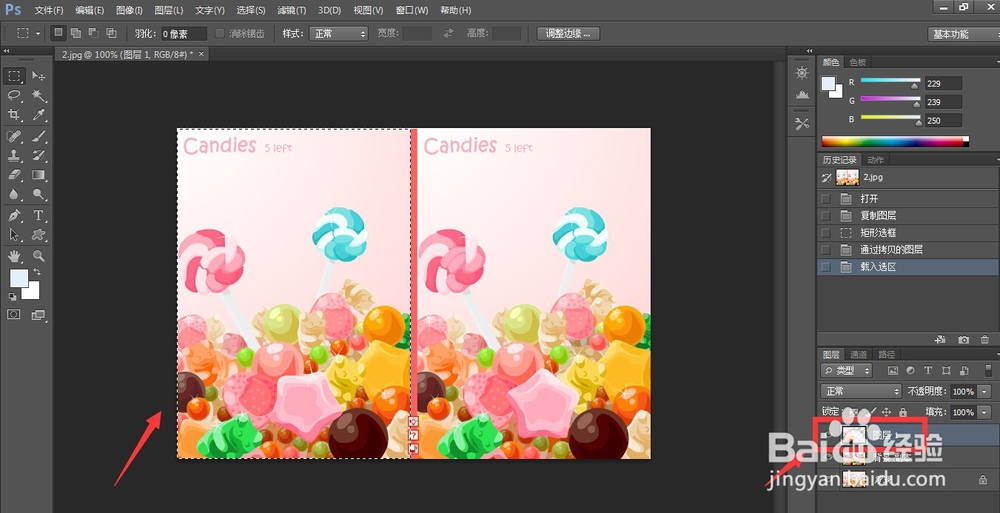Select the Path Selection tool
Screen dimensions: 1000x513
(x=14, y=235)
